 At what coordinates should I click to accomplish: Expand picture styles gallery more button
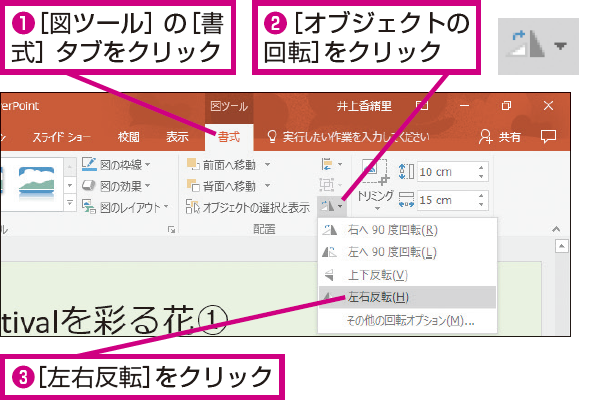70,202
